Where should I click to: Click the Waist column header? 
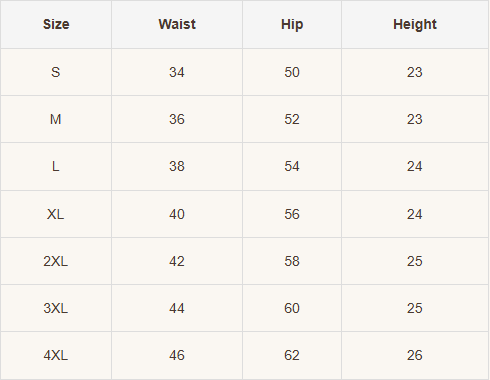click(x=177, y=24)
